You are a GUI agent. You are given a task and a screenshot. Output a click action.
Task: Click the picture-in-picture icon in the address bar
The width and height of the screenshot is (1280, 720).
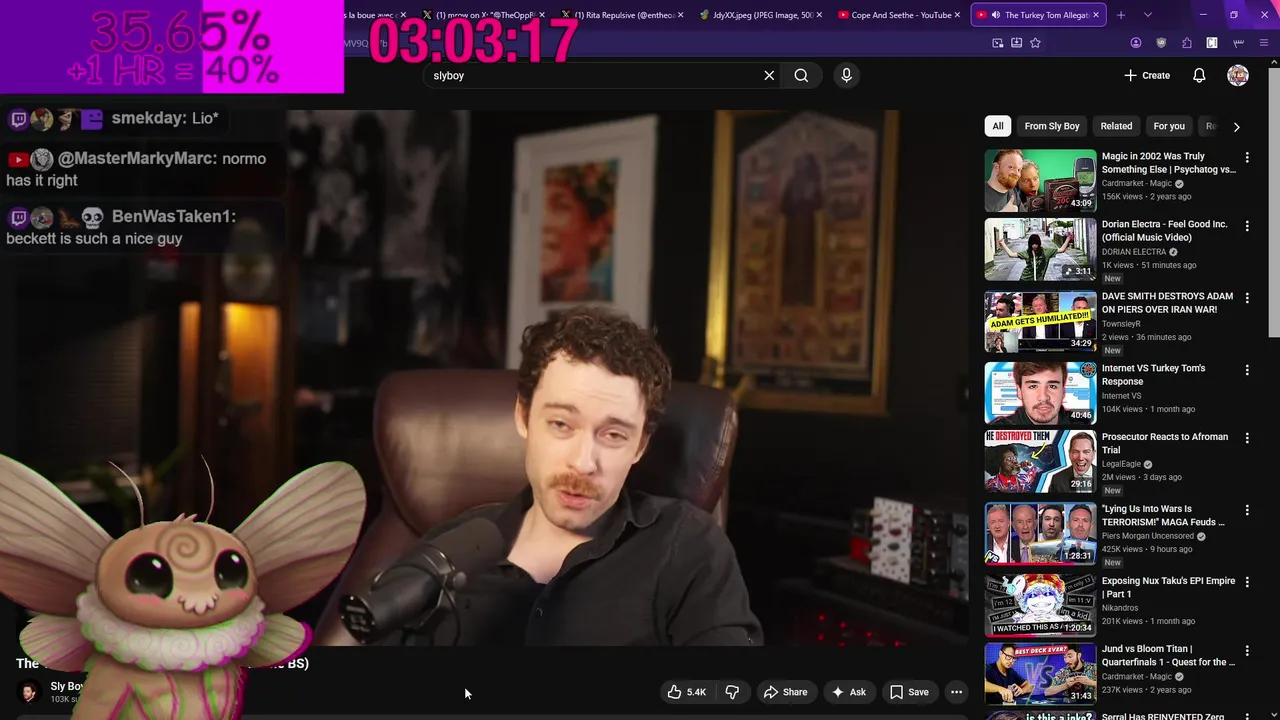[x=997, y=43]
